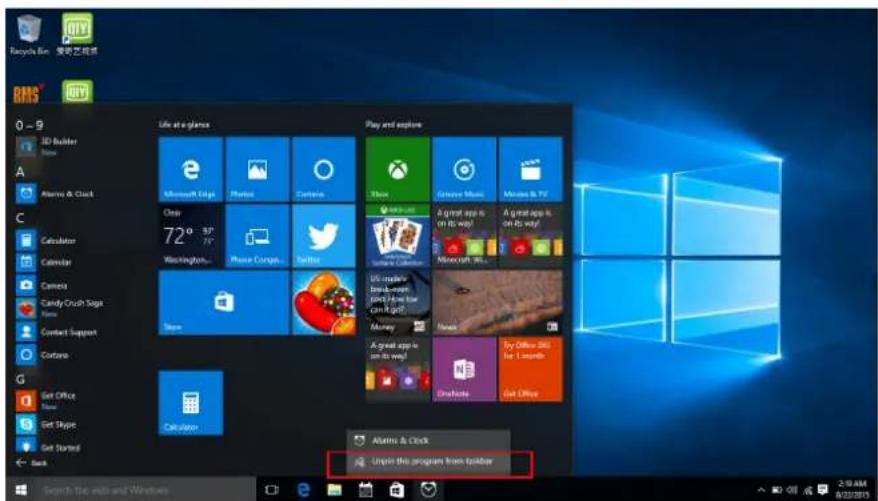
Task: Open the Photos tile
Action: [257, 169]
